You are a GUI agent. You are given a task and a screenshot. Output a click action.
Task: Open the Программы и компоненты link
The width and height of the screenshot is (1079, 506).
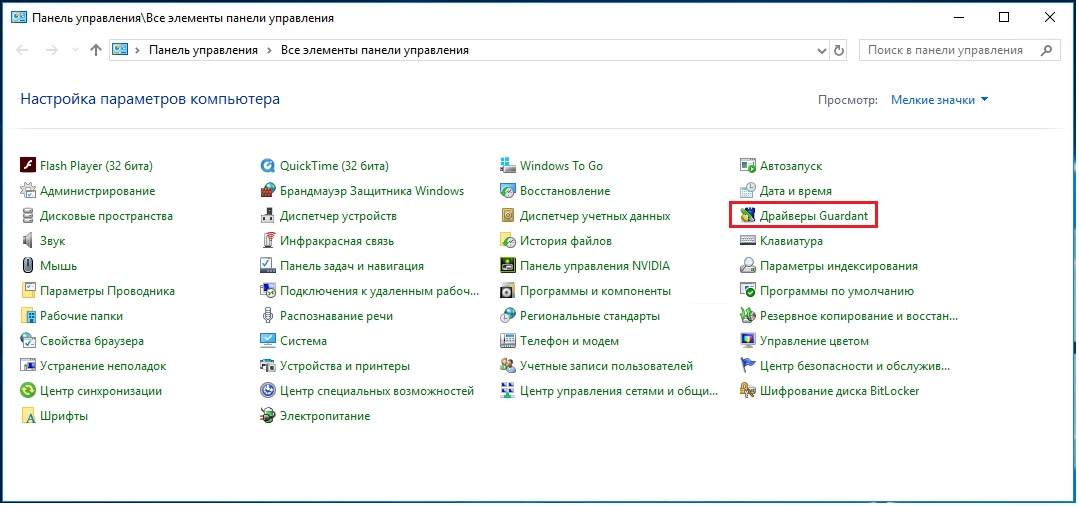click(x=594, y=291)
